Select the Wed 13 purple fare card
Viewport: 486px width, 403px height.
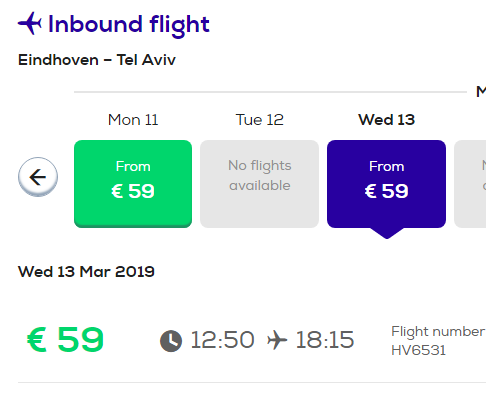click(x=386, y=184)
